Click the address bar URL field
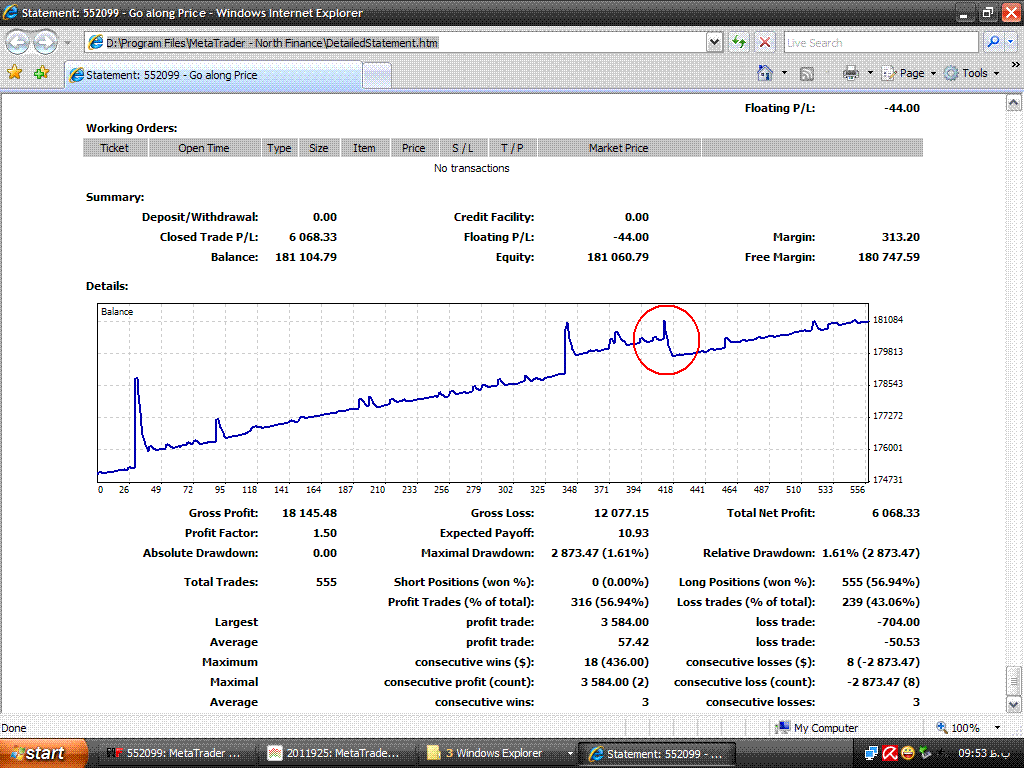 click(x=396, y=42)
